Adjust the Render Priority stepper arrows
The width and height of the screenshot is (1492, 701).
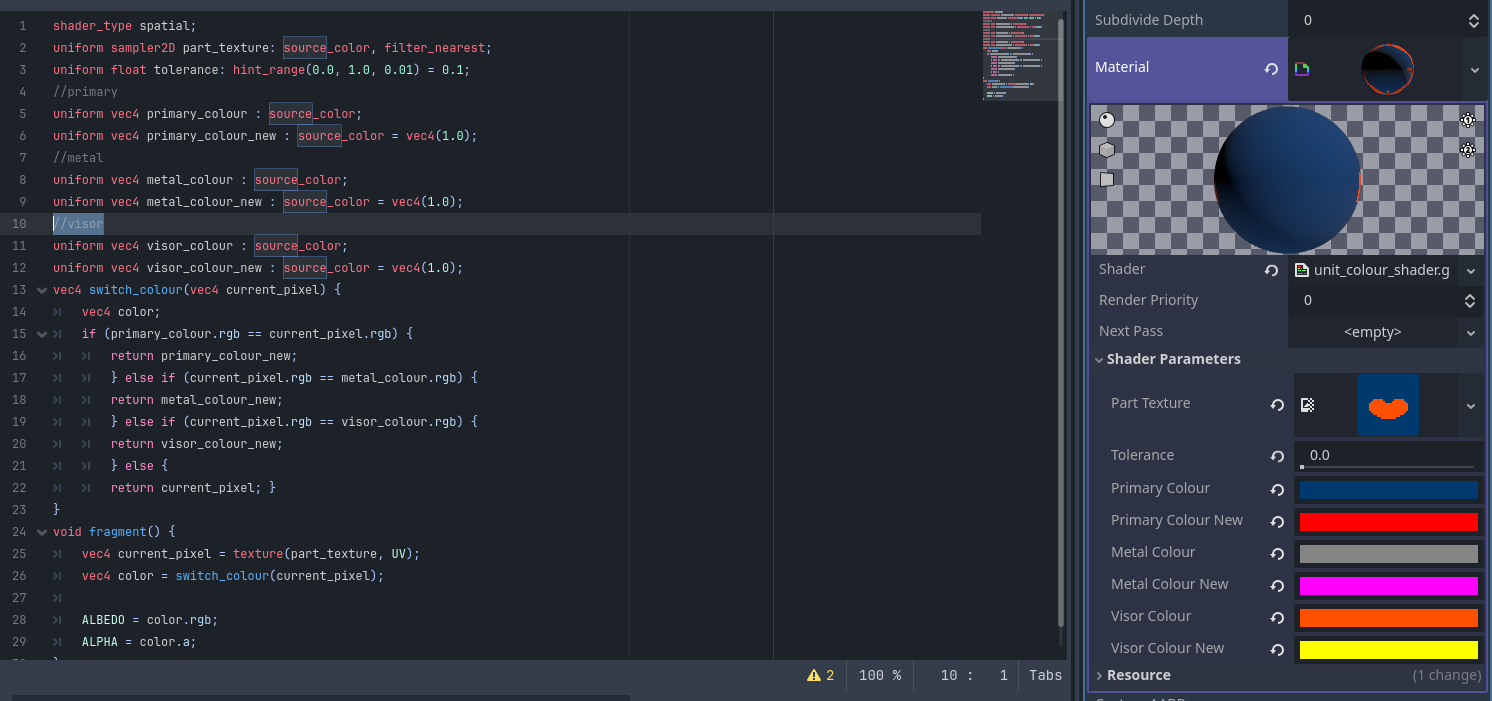[1470, 301]
